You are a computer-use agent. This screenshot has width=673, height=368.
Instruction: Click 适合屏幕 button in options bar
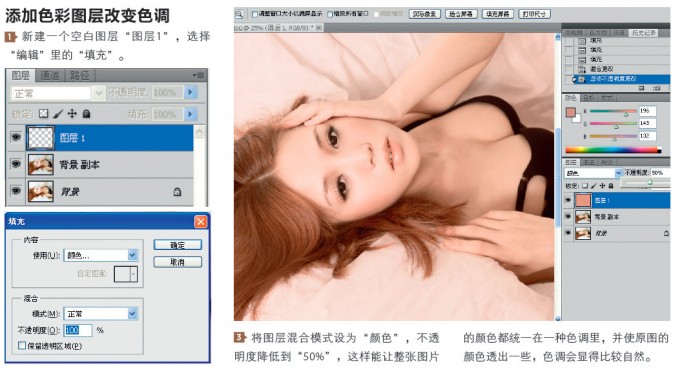(x=461, y=14)
